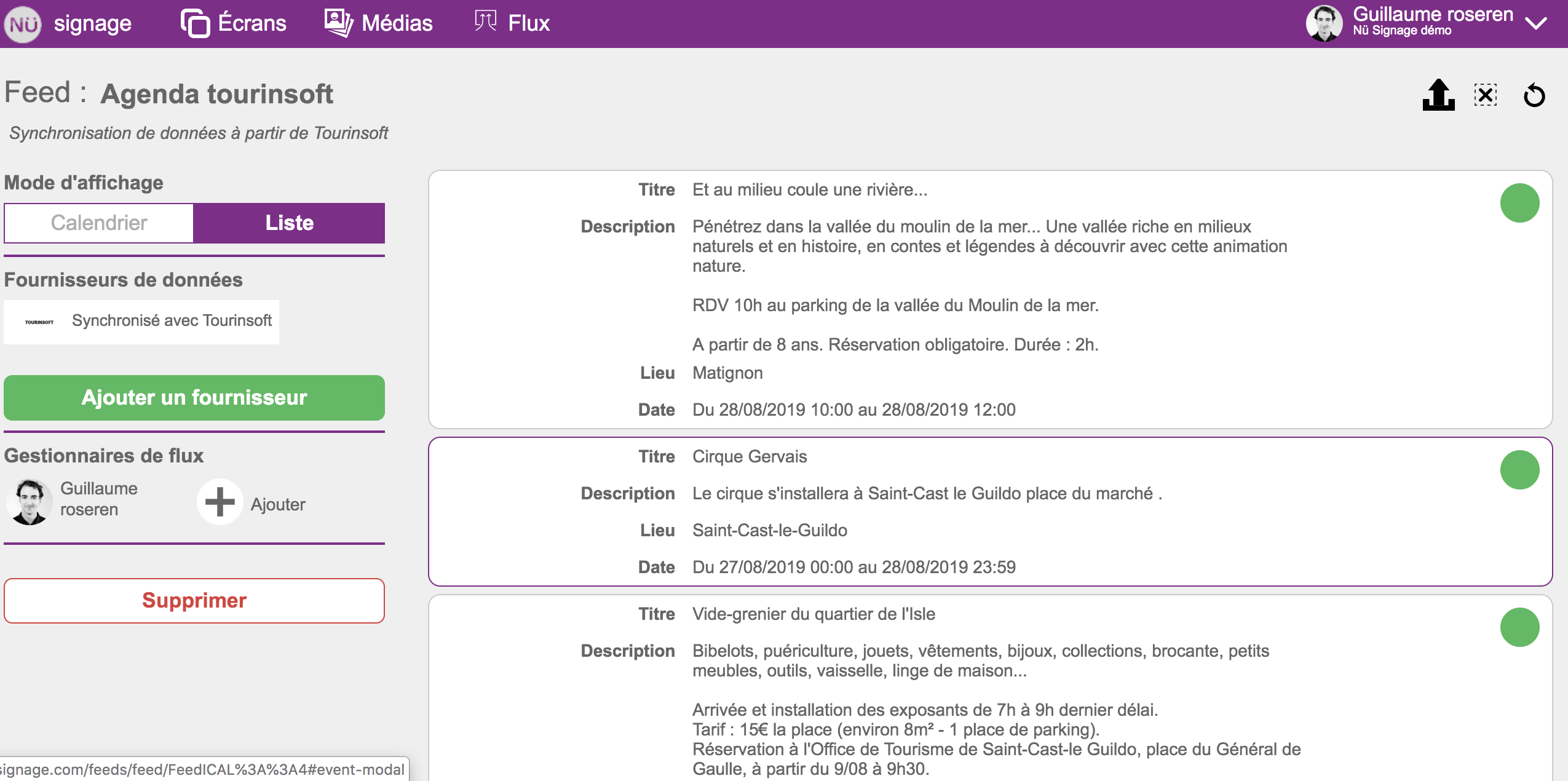Click the Tourinsoft provider logo
The image size is (1568, 781).
[39, 322]
